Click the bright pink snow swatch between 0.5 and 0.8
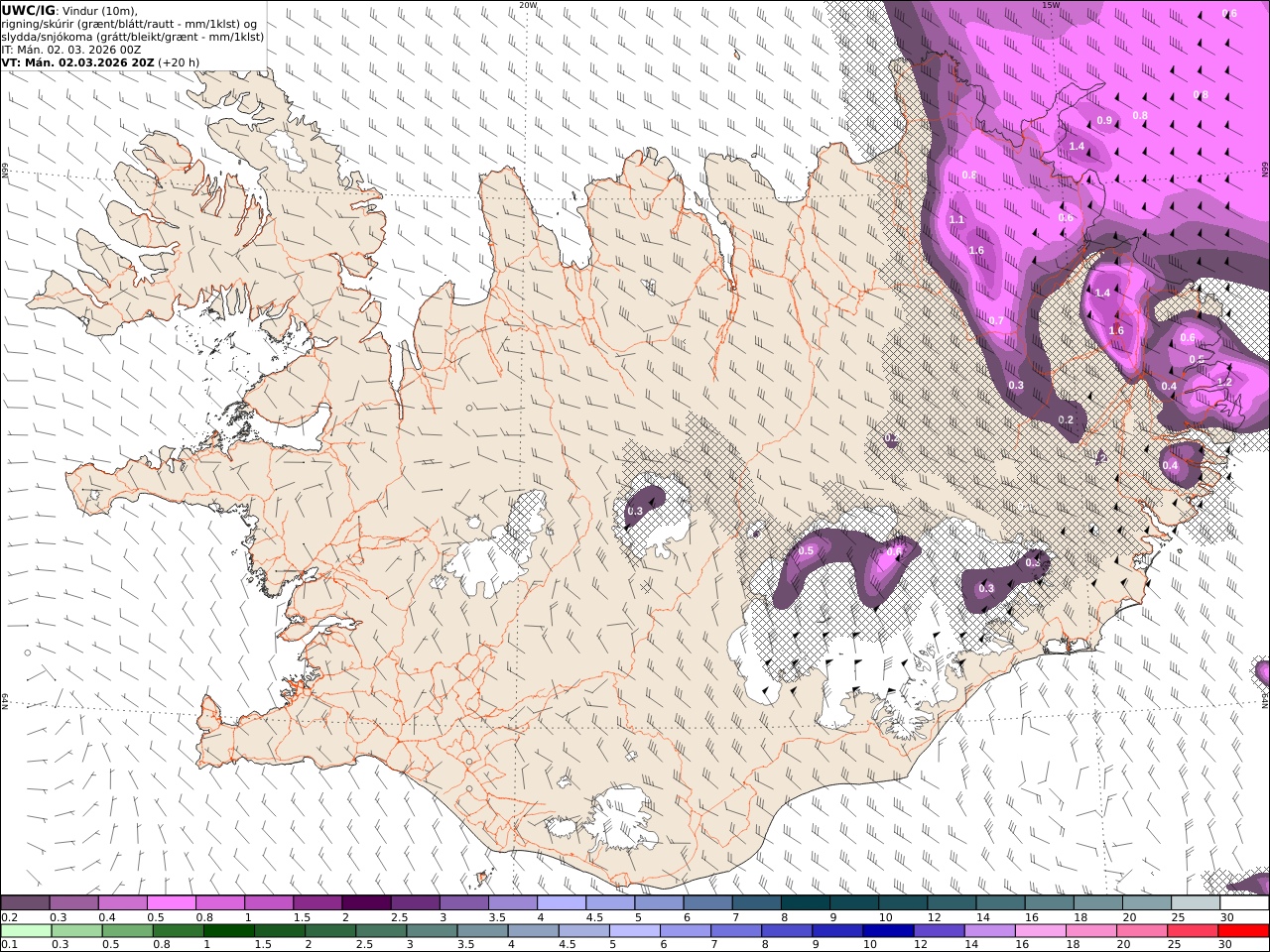Viewport: 1270px width, 952px height. (x=172, y=902)
